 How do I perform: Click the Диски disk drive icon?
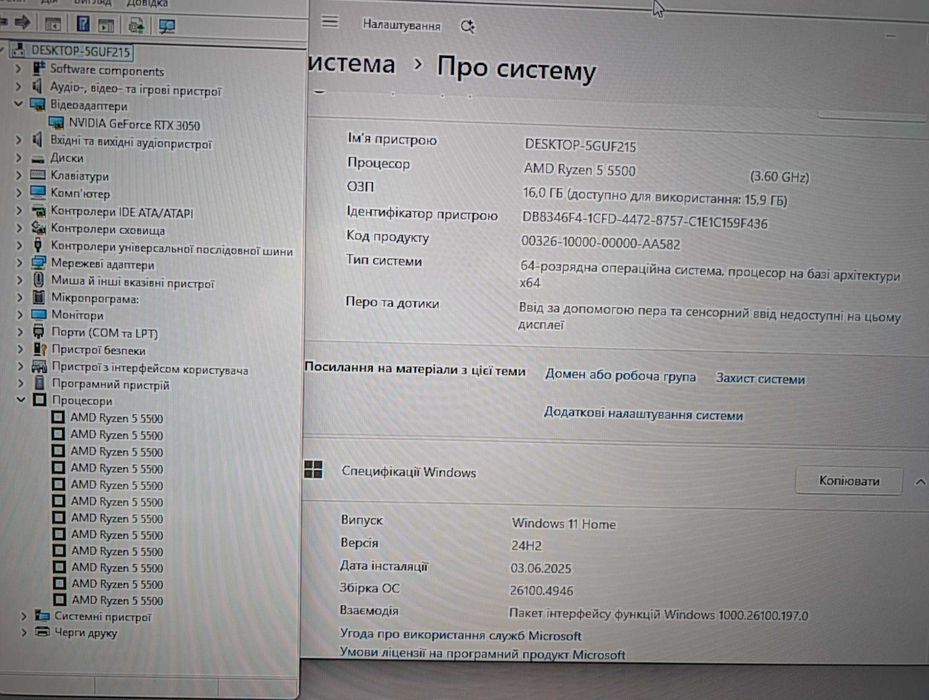[38, 158]
